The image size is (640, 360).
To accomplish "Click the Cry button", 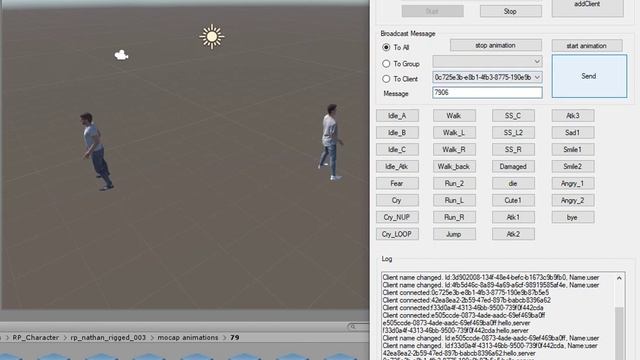I will pos(397,200).
